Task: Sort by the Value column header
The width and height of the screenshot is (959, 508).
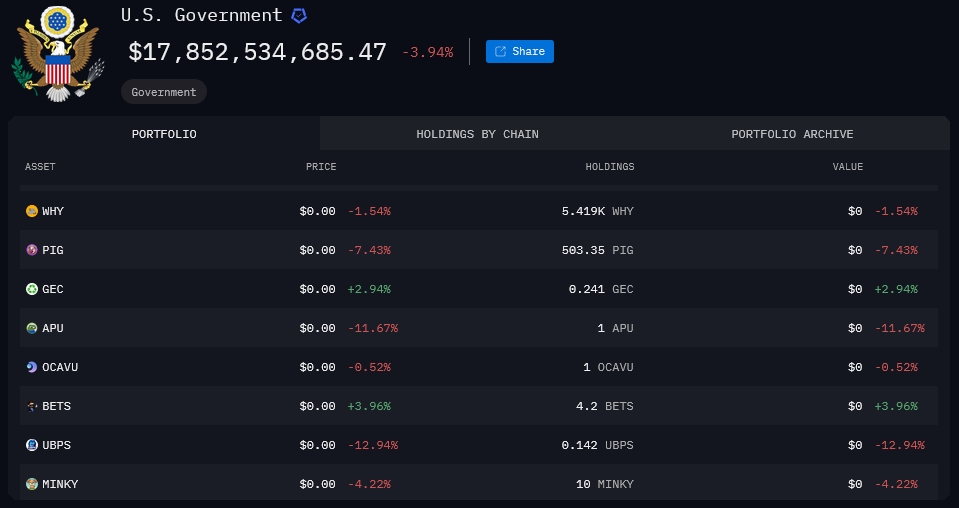Action: tap(847, 167)
